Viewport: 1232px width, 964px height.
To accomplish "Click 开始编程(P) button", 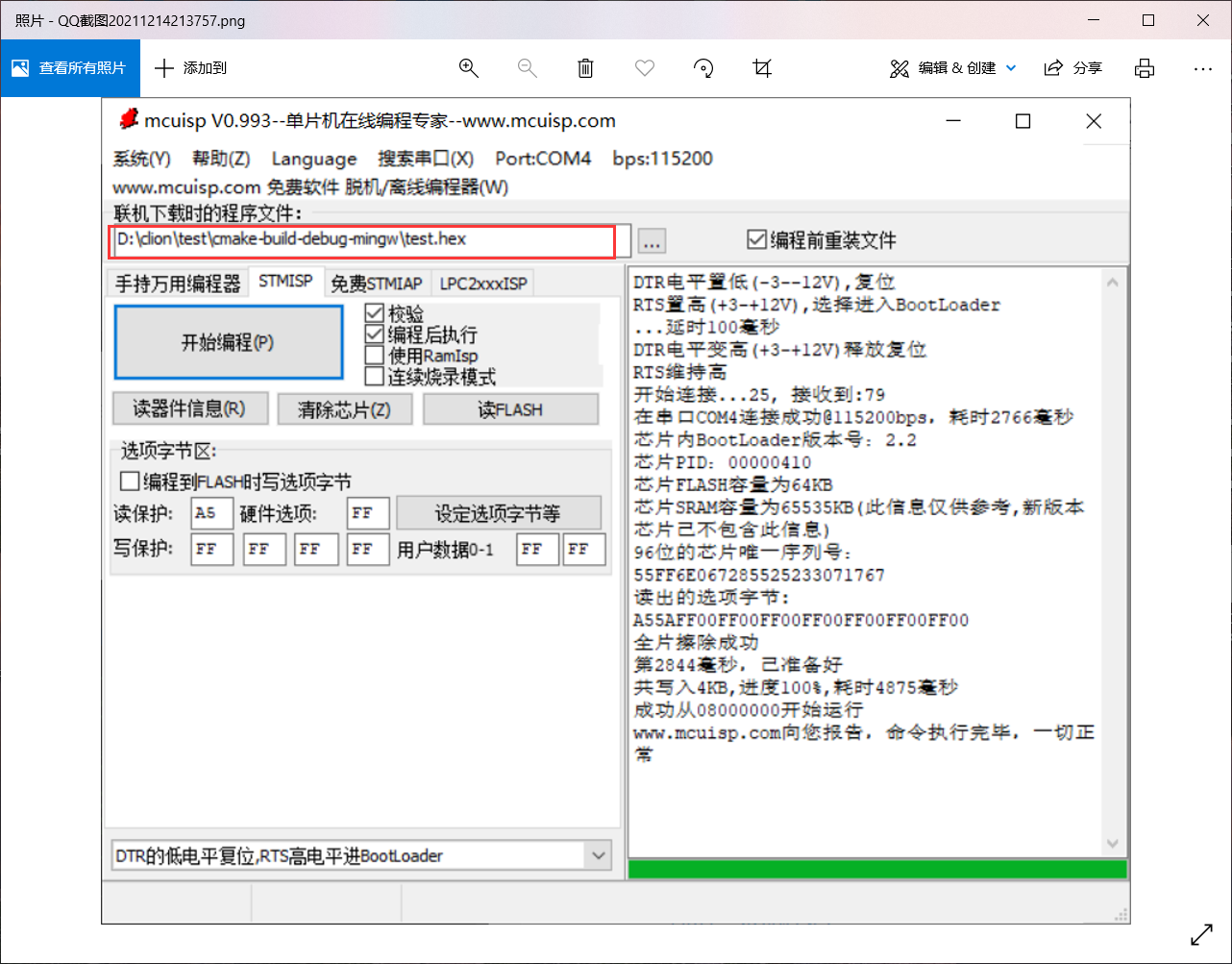I will coord(228,342).
